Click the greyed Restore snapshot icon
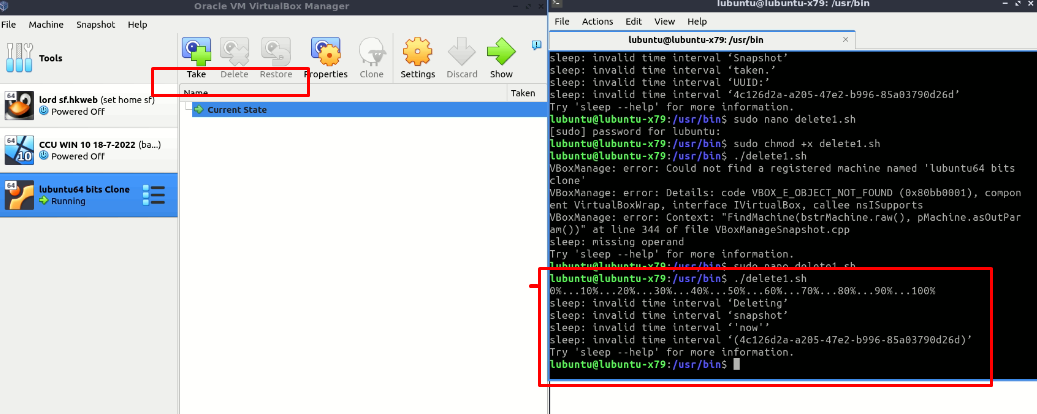 (x=276, y=52)
